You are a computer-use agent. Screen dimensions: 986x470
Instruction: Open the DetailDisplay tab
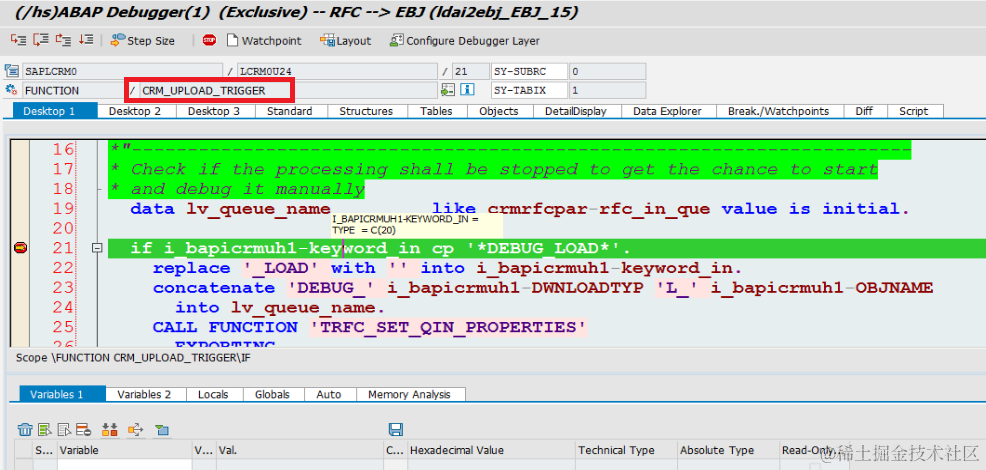575,111
